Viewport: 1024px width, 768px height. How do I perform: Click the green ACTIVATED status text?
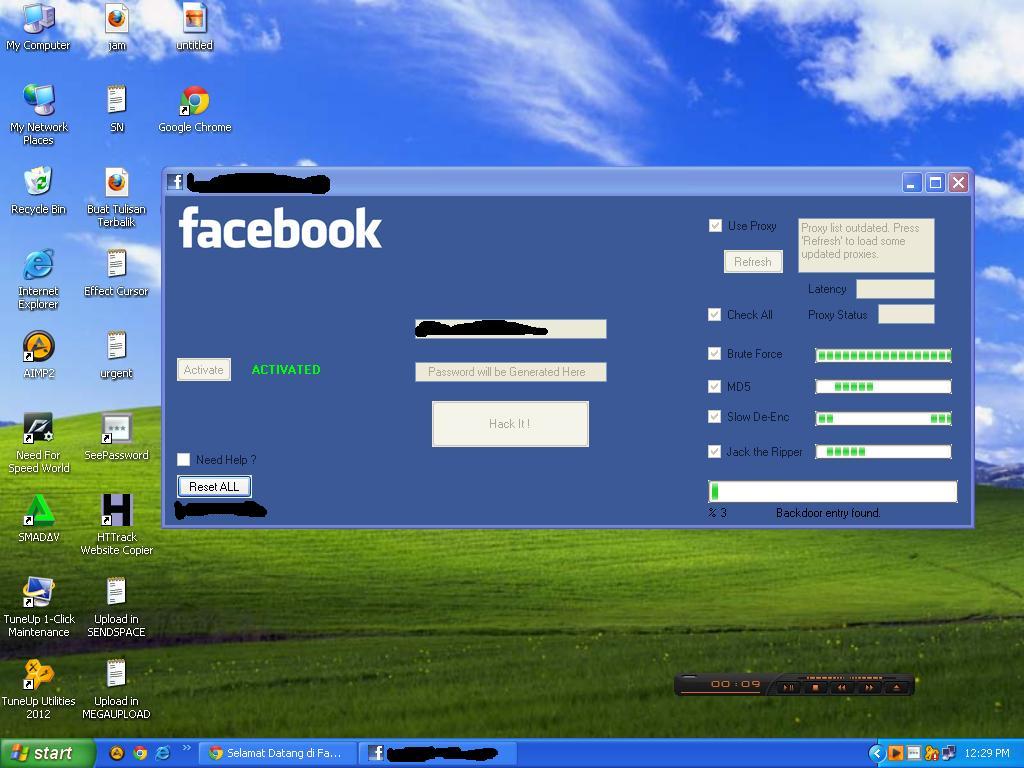[x=286, y=370]
